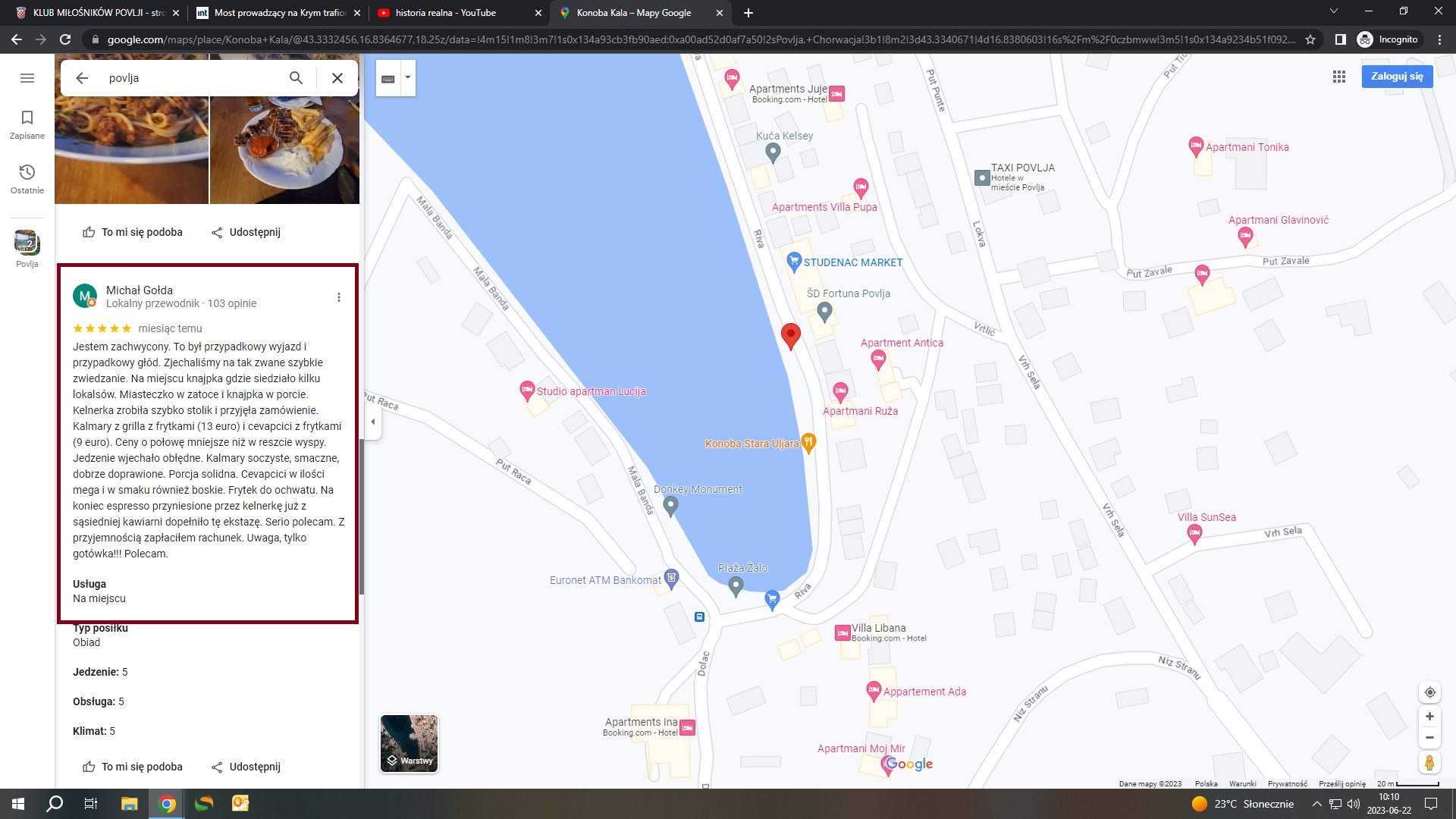
Task: Open the three-dot menu of Michał Gołda's review
Action: 339,297
